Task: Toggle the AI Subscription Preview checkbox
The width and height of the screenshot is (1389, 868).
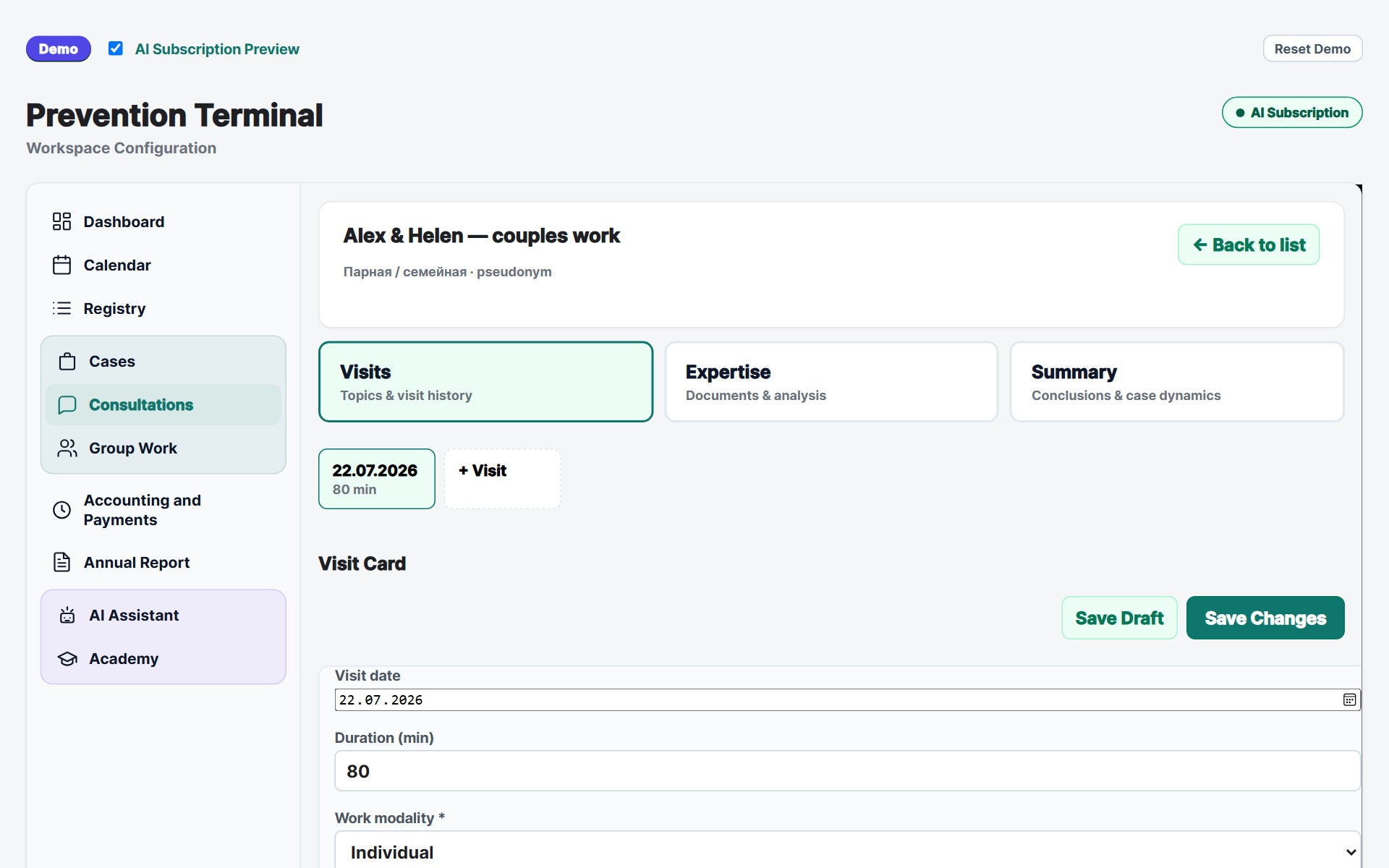Action: [115, 48]
